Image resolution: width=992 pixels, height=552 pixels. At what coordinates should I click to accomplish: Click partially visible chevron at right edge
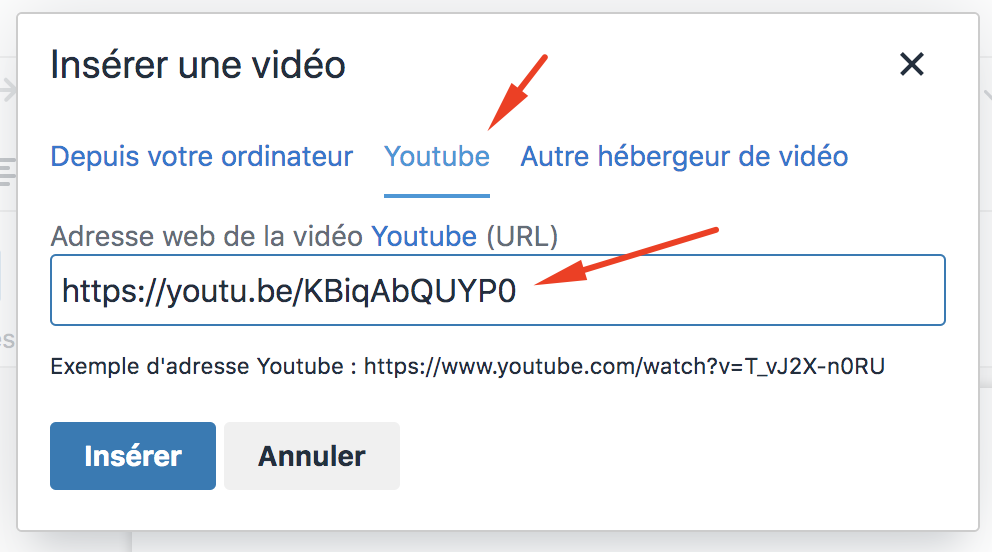pyautogui.click(x=986, y=95)
